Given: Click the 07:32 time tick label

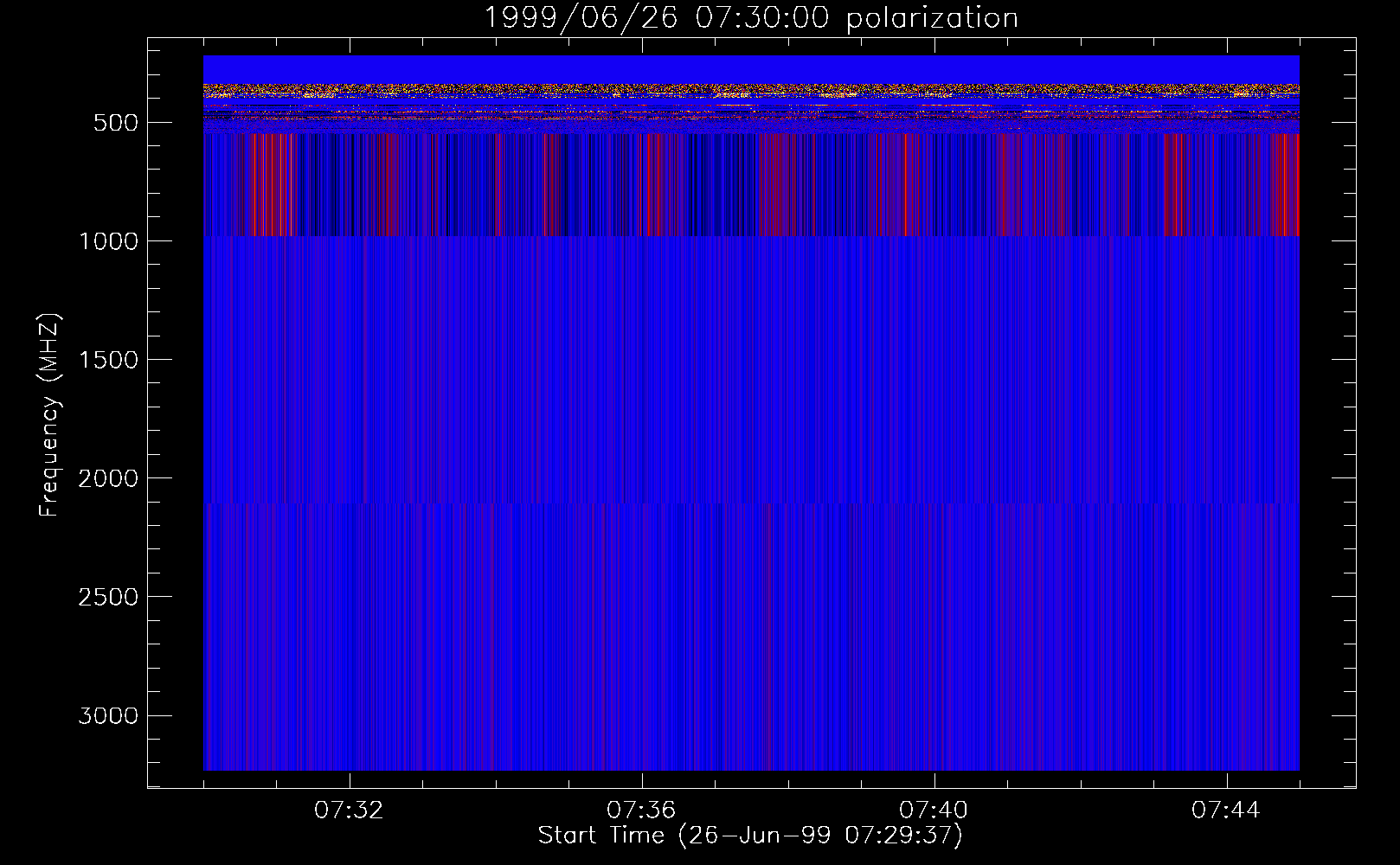Looking at the screenshot, I should tap(349, 811).
